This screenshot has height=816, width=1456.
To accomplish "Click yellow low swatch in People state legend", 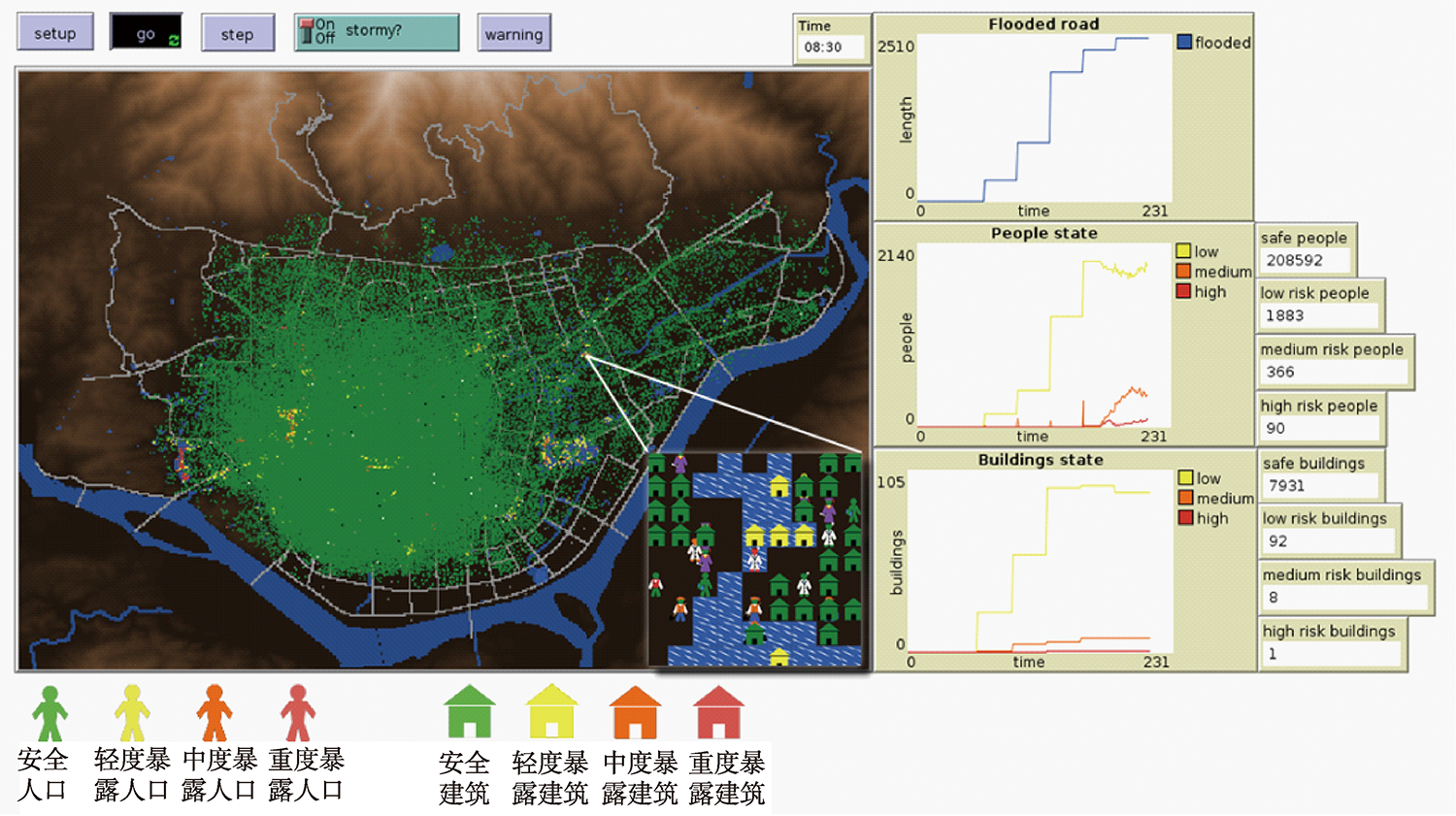I will click(1183, 250).
